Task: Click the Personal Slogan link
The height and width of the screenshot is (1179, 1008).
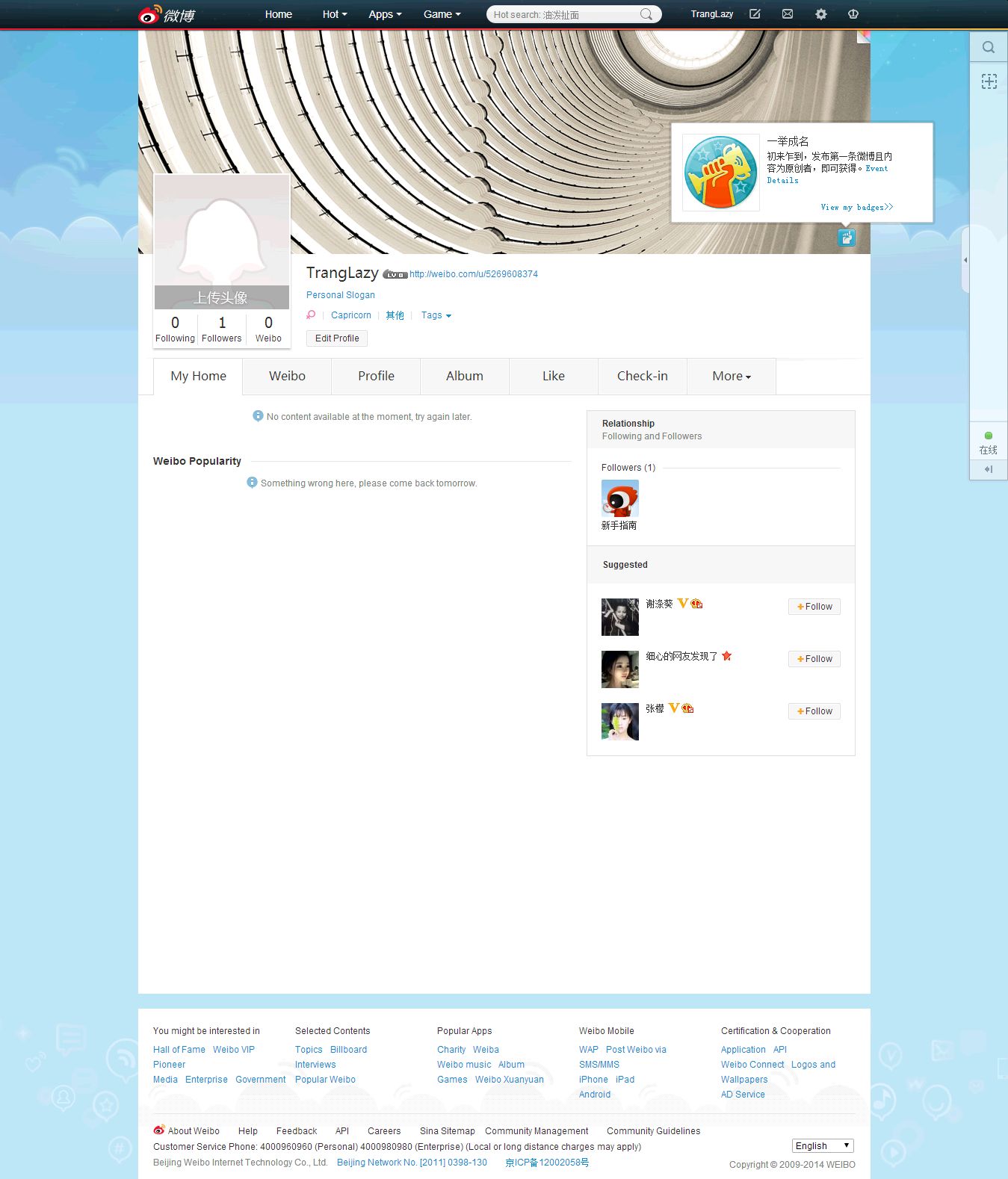Action: click(x=341, y=295)
